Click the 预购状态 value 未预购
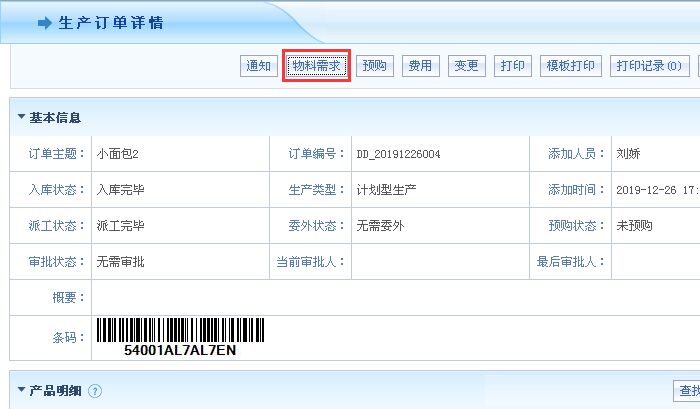Viewport: 700px width, 409px height. pyautogui.click(x=634, y=226)
